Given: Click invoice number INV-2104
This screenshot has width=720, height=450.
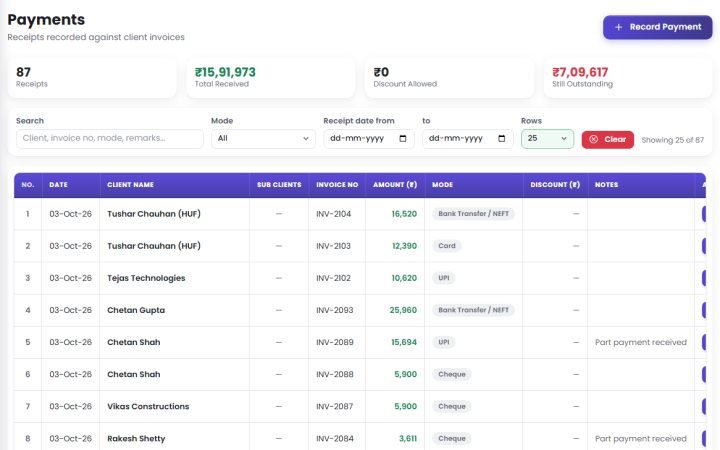Looking at the screenshot, I should [x=333, y=214].
